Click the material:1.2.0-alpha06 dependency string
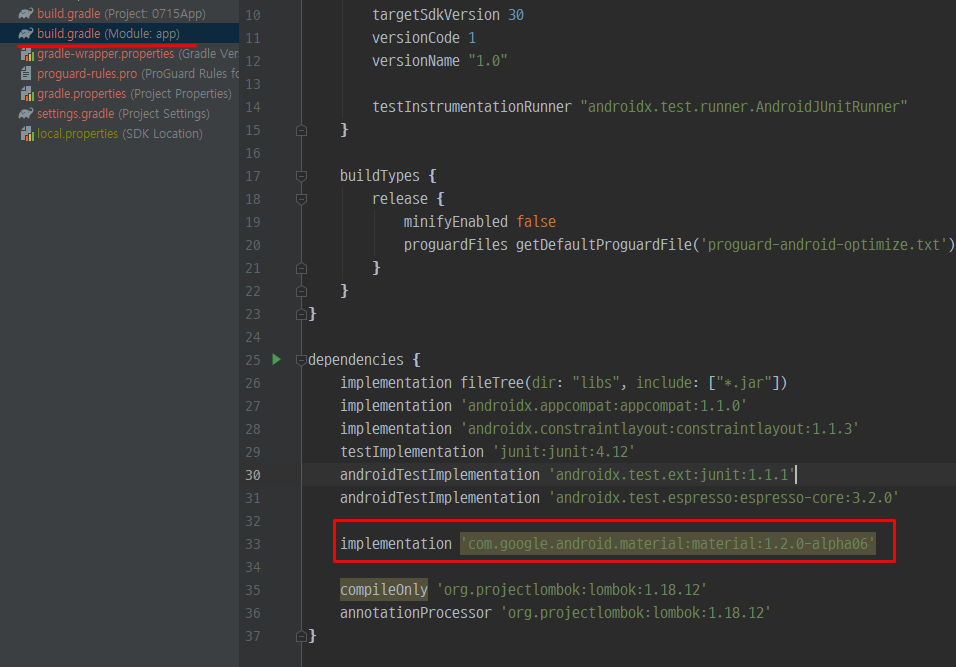Screen dimensions: 956x667 (668, 543)
